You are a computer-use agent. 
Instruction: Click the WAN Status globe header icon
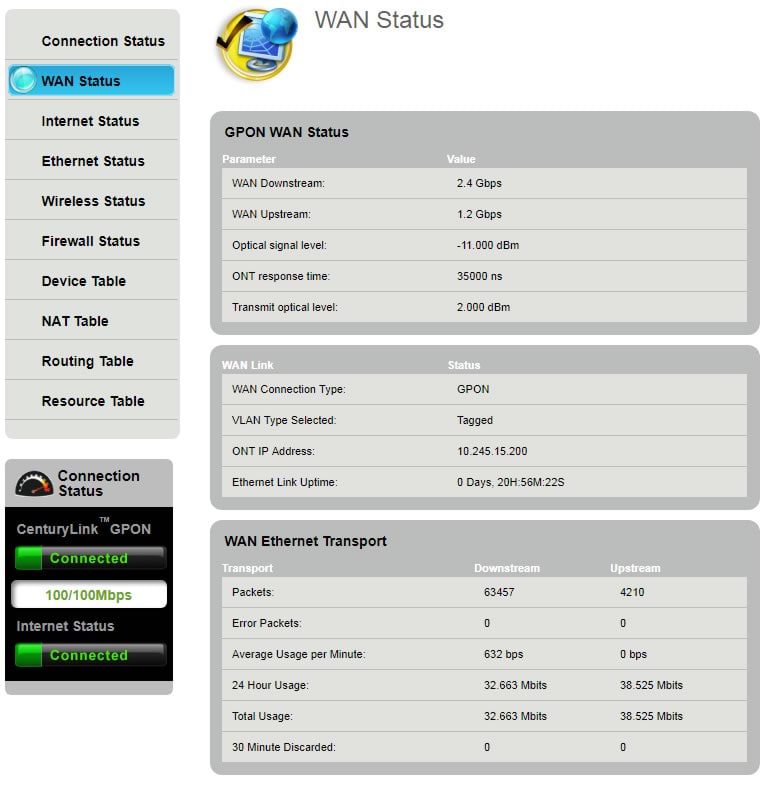[256, 43]
